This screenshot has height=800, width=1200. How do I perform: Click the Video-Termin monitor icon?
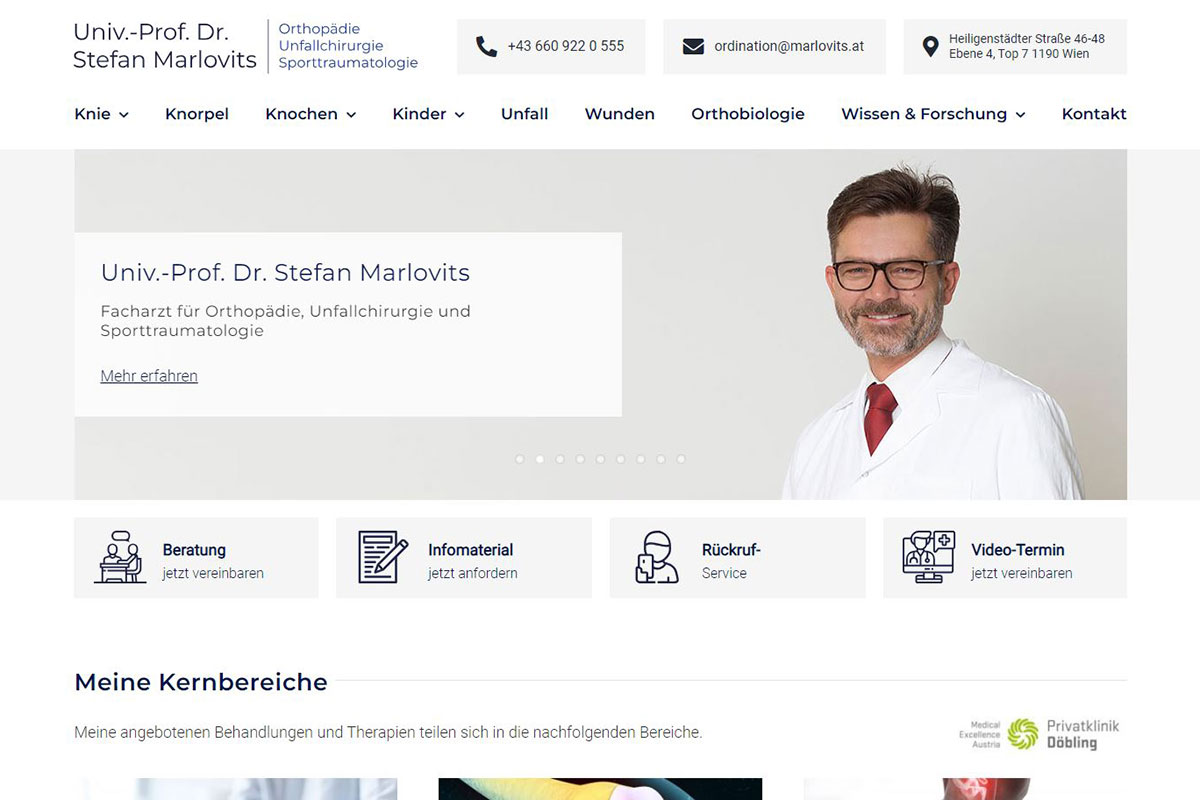point(928,557)
